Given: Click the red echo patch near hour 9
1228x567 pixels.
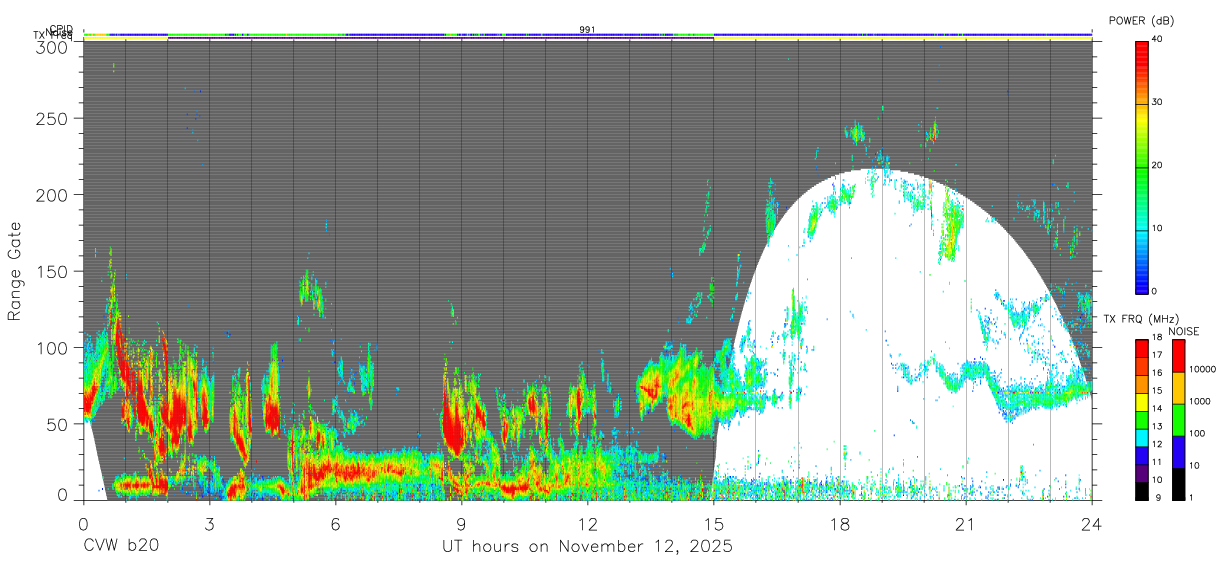Looking at the screenshot, I should (x=456, y=418).
